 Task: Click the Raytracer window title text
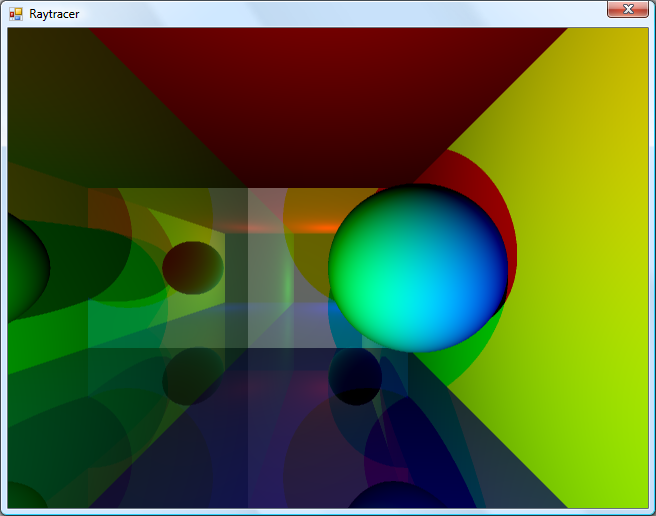pos(54,14)
